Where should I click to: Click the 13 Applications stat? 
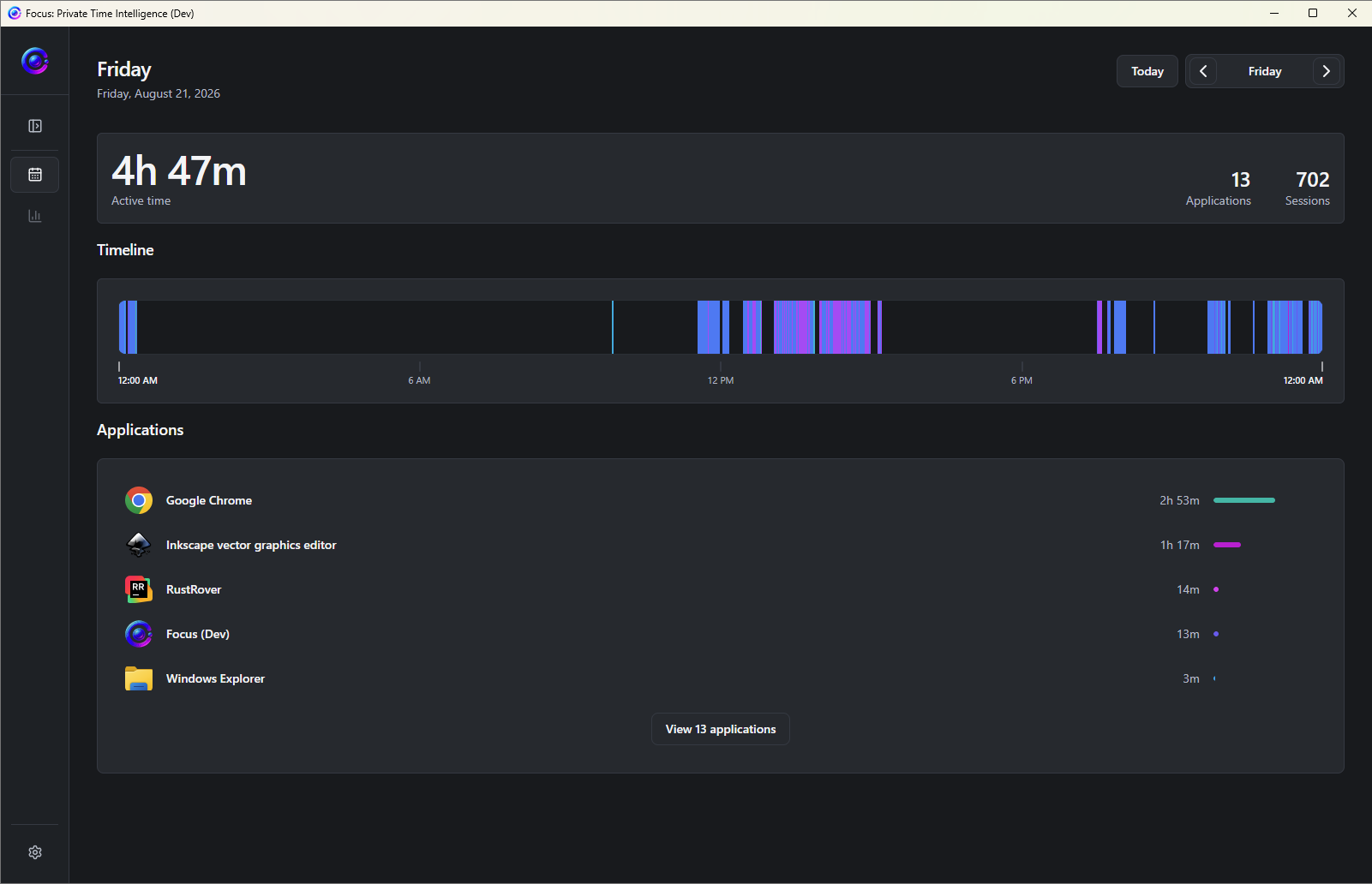(1219, 188)
